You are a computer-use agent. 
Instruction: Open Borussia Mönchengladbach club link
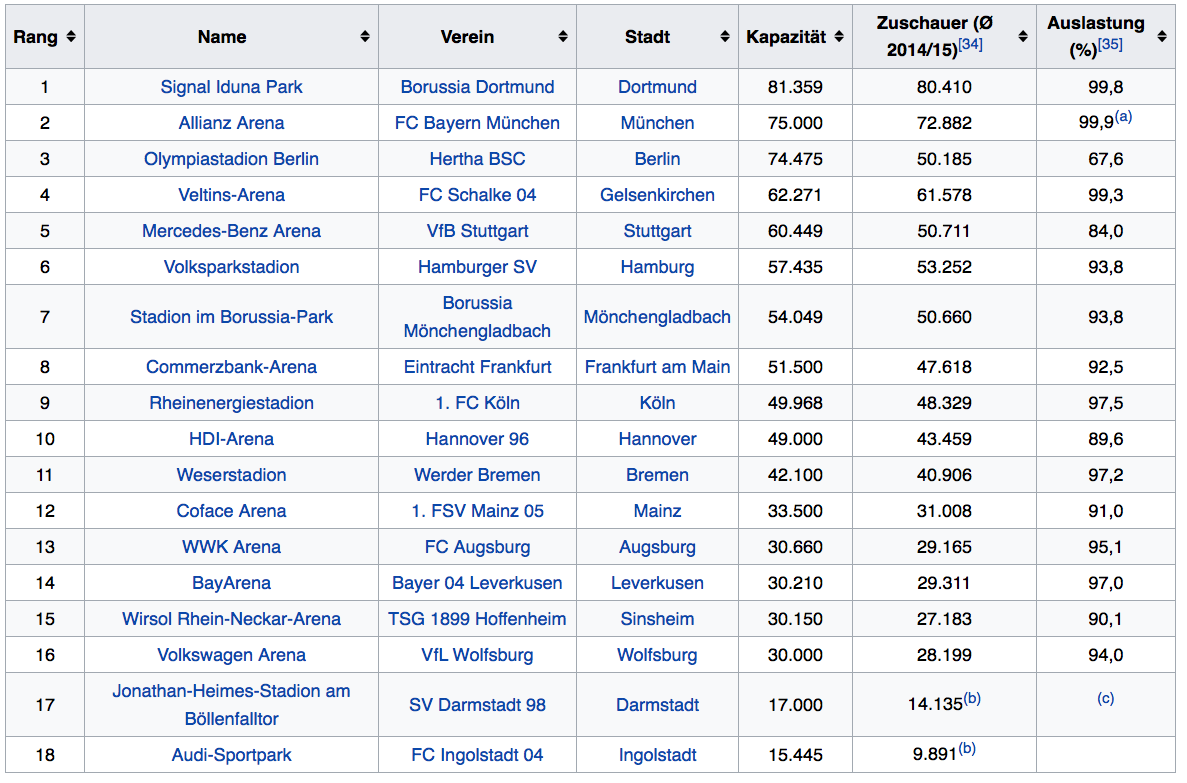477,317
